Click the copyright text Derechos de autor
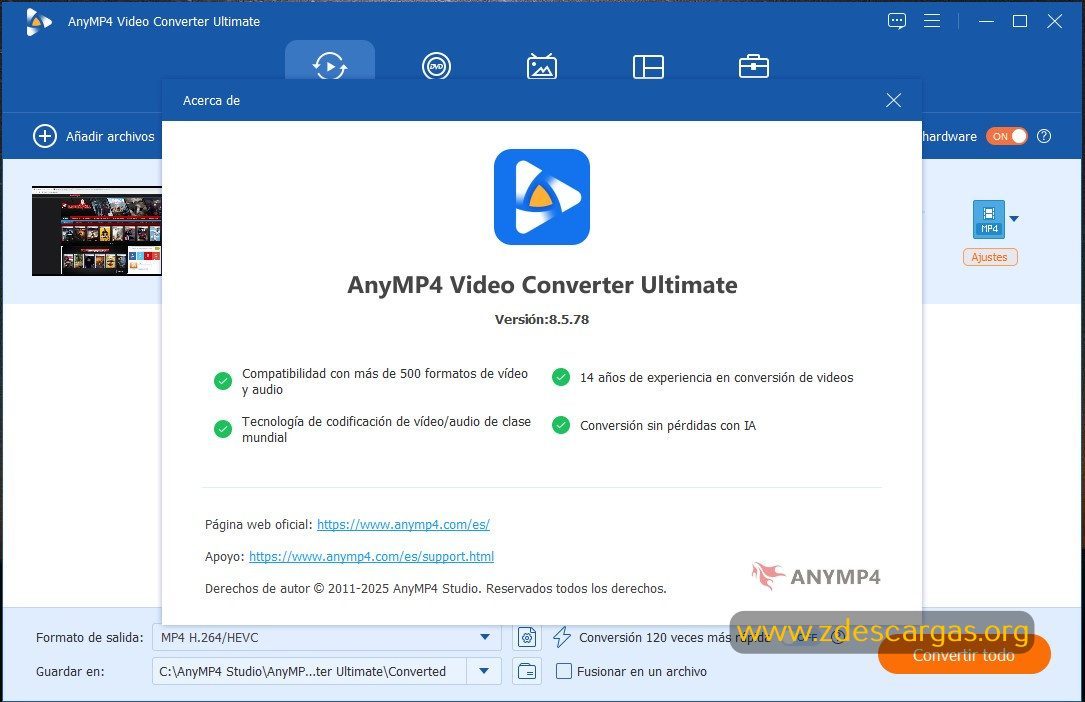This screenshot has width=1085, height=702. 436,589
